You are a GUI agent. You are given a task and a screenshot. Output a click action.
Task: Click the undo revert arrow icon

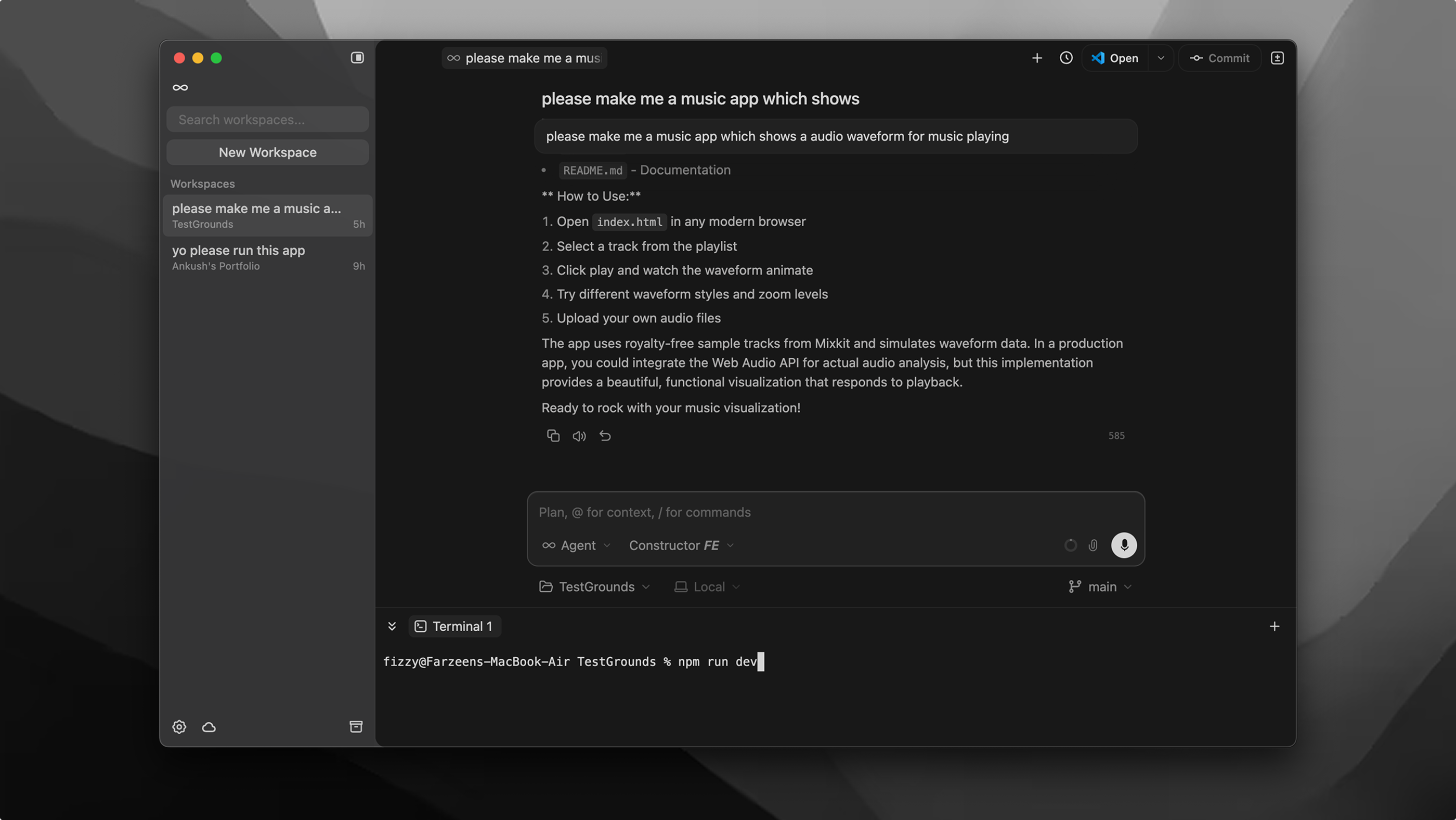[x=605, y=436]
